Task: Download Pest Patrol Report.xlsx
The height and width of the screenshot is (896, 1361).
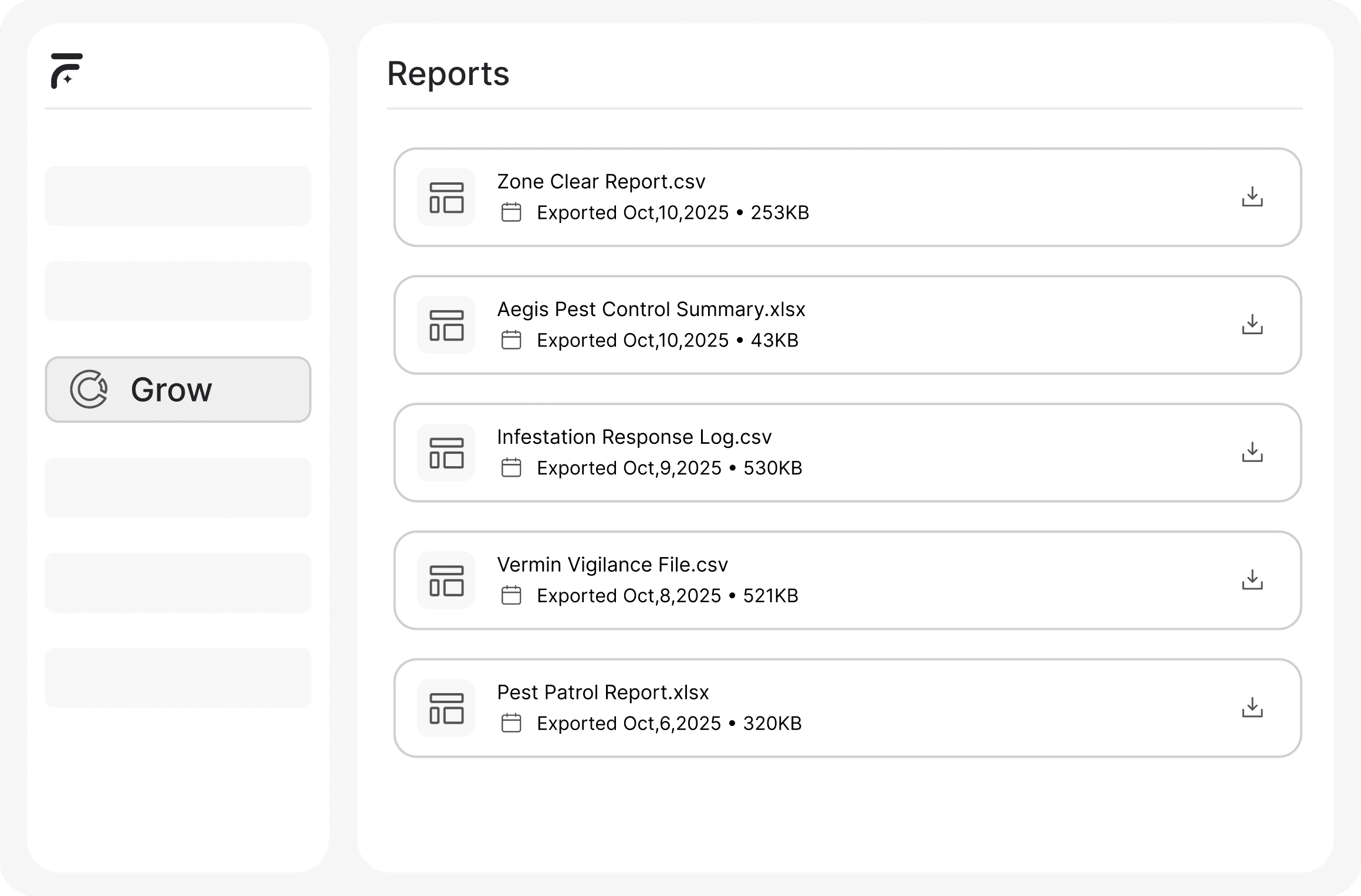Action: tap(1252, 708)
